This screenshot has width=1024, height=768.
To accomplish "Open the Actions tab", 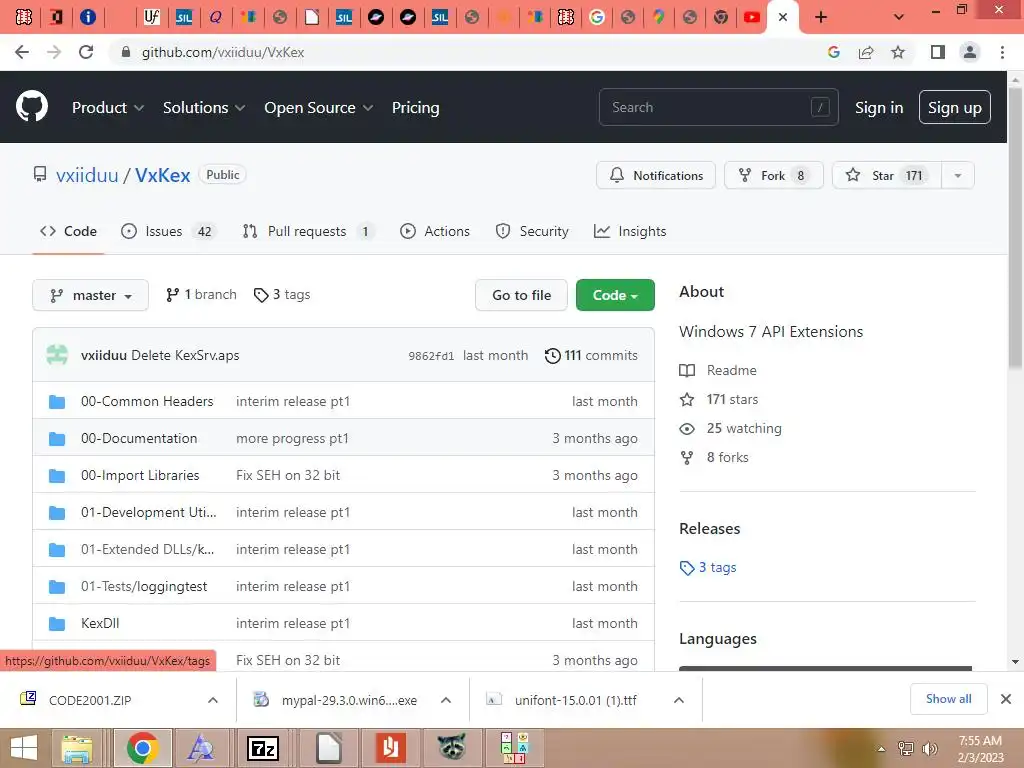I will (435, 231).
